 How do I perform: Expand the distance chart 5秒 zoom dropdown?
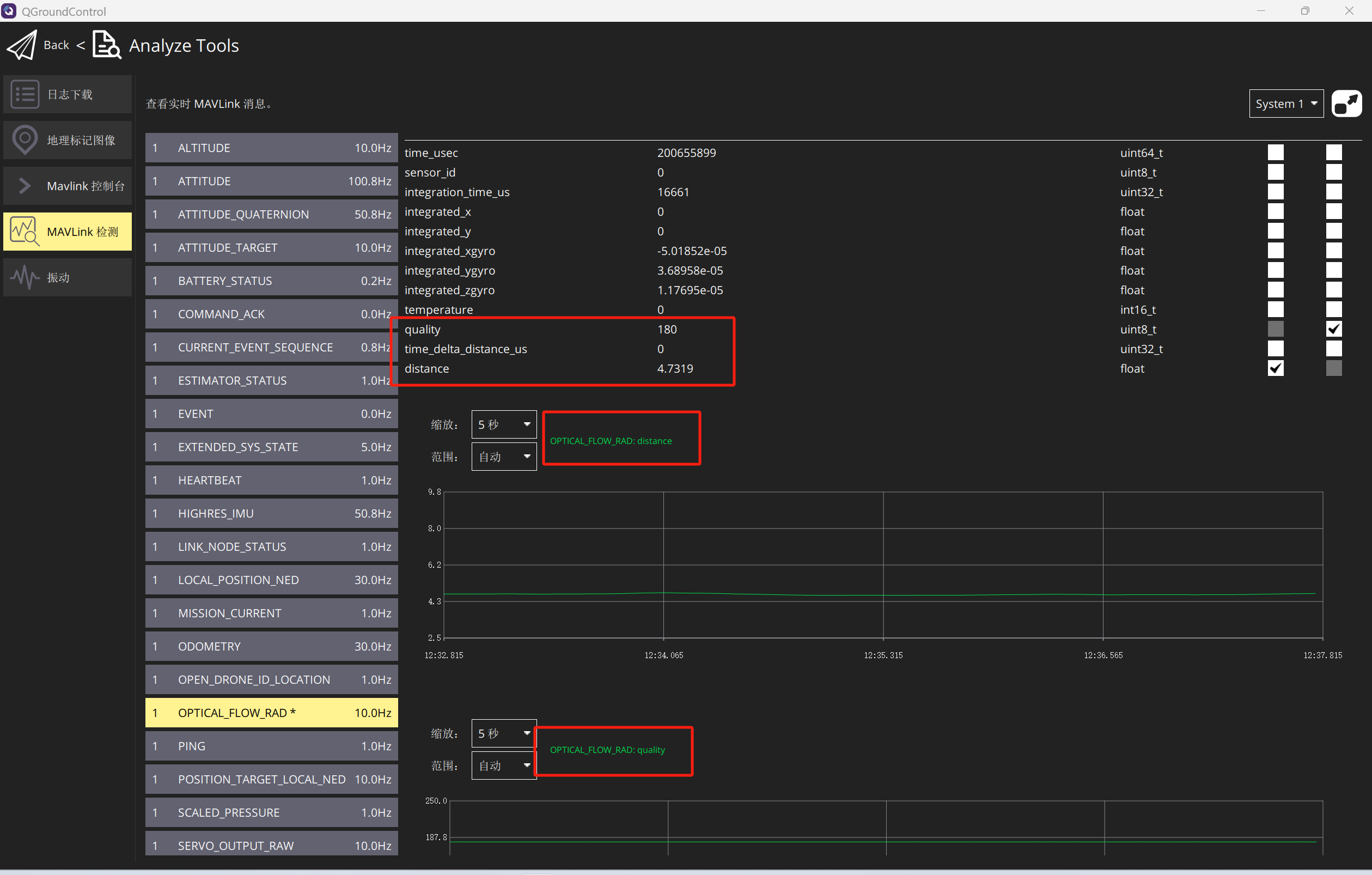(x=503, y=424)
